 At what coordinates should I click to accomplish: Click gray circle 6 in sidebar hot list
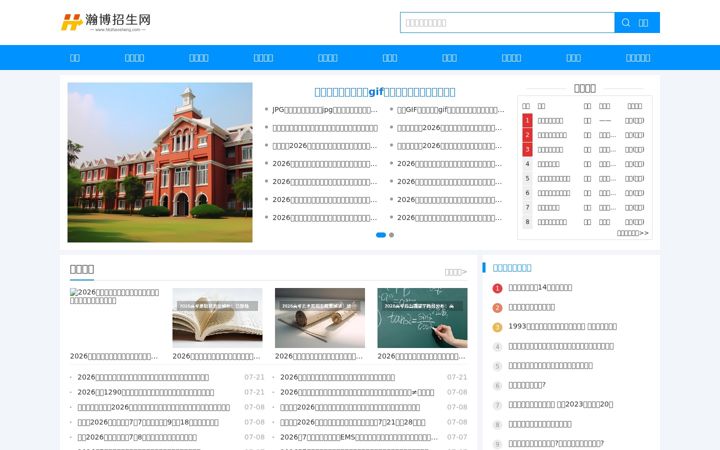coord(497,386)
